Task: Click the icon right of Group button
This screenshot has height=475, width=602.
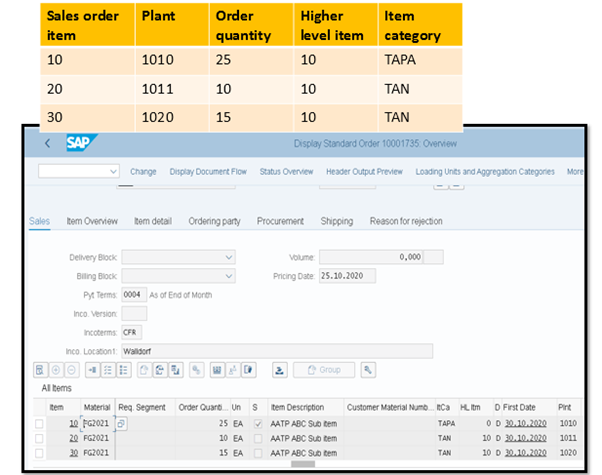Action: 369,370
